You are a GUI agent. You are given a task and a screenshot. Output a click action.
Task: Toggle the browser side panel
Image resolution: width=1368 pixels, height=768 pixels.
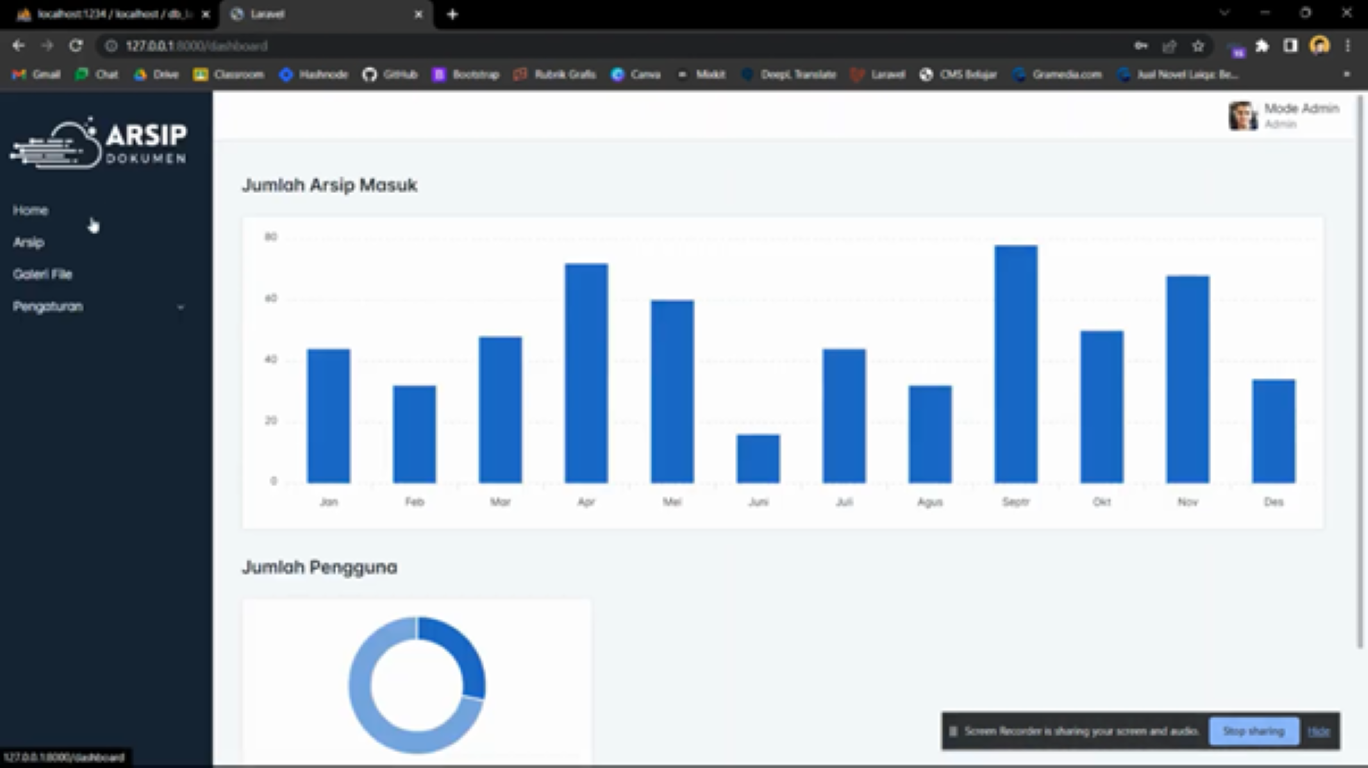click(1291, 46)
